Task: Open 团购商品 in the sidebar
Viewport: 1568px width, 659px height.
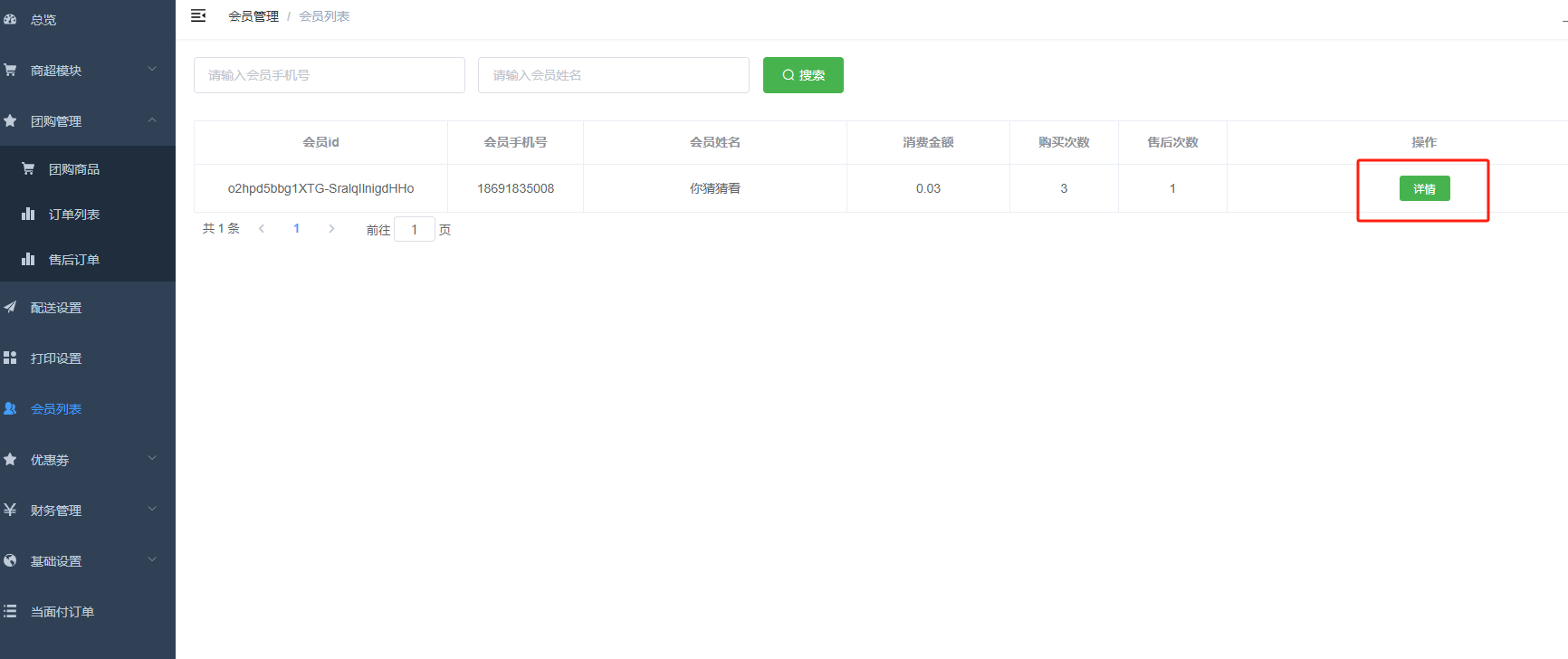Action: click(x=74, y=169)
